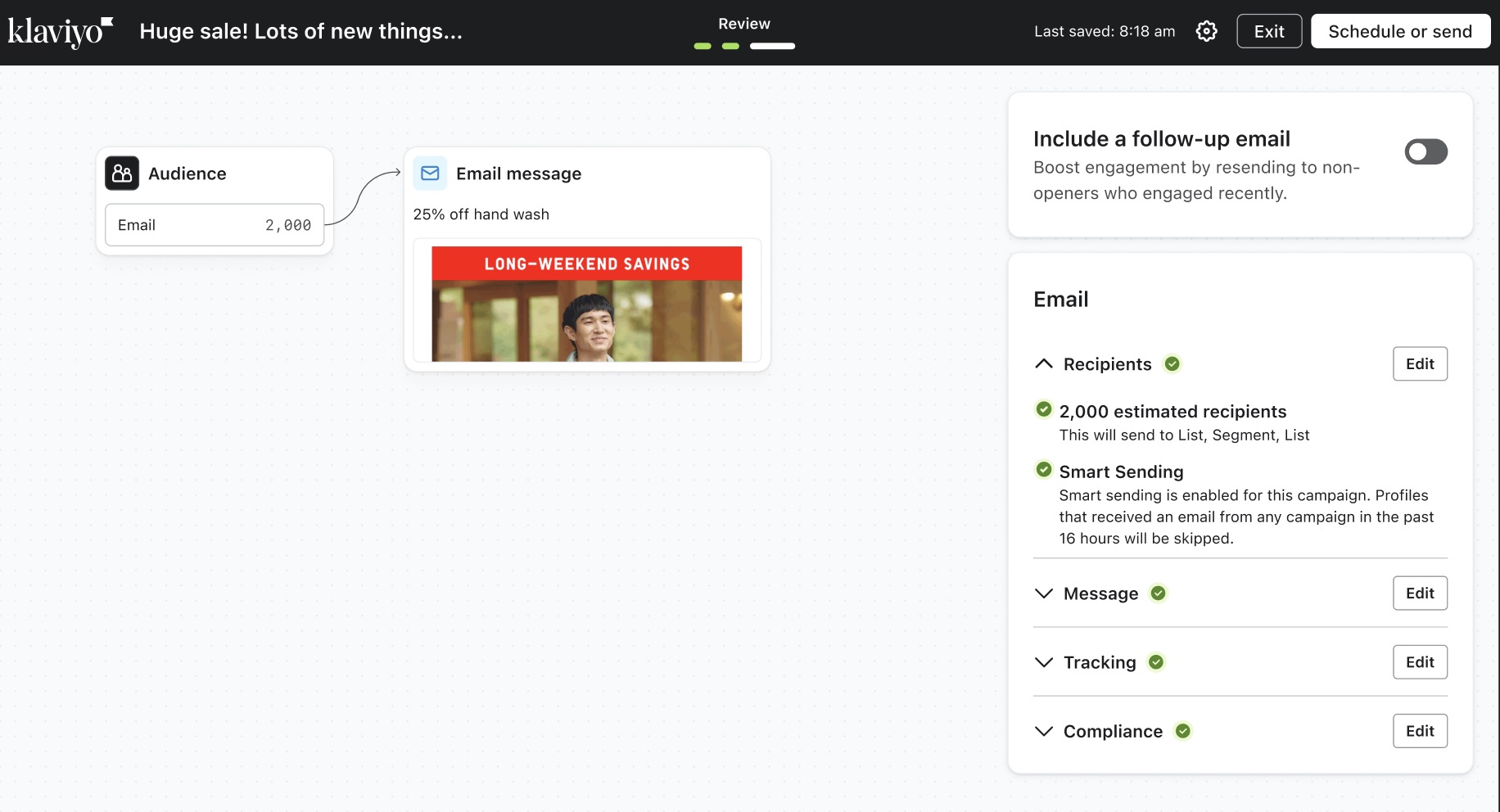
Task: Expand the Message section chevron
Action: pos(1044,593)
